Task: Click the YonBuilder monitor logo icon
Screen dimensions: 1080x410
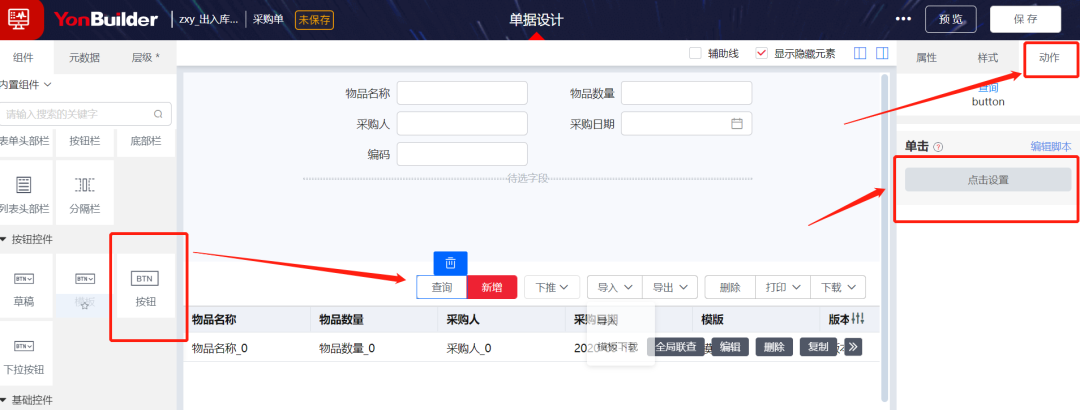Action: 20,19
